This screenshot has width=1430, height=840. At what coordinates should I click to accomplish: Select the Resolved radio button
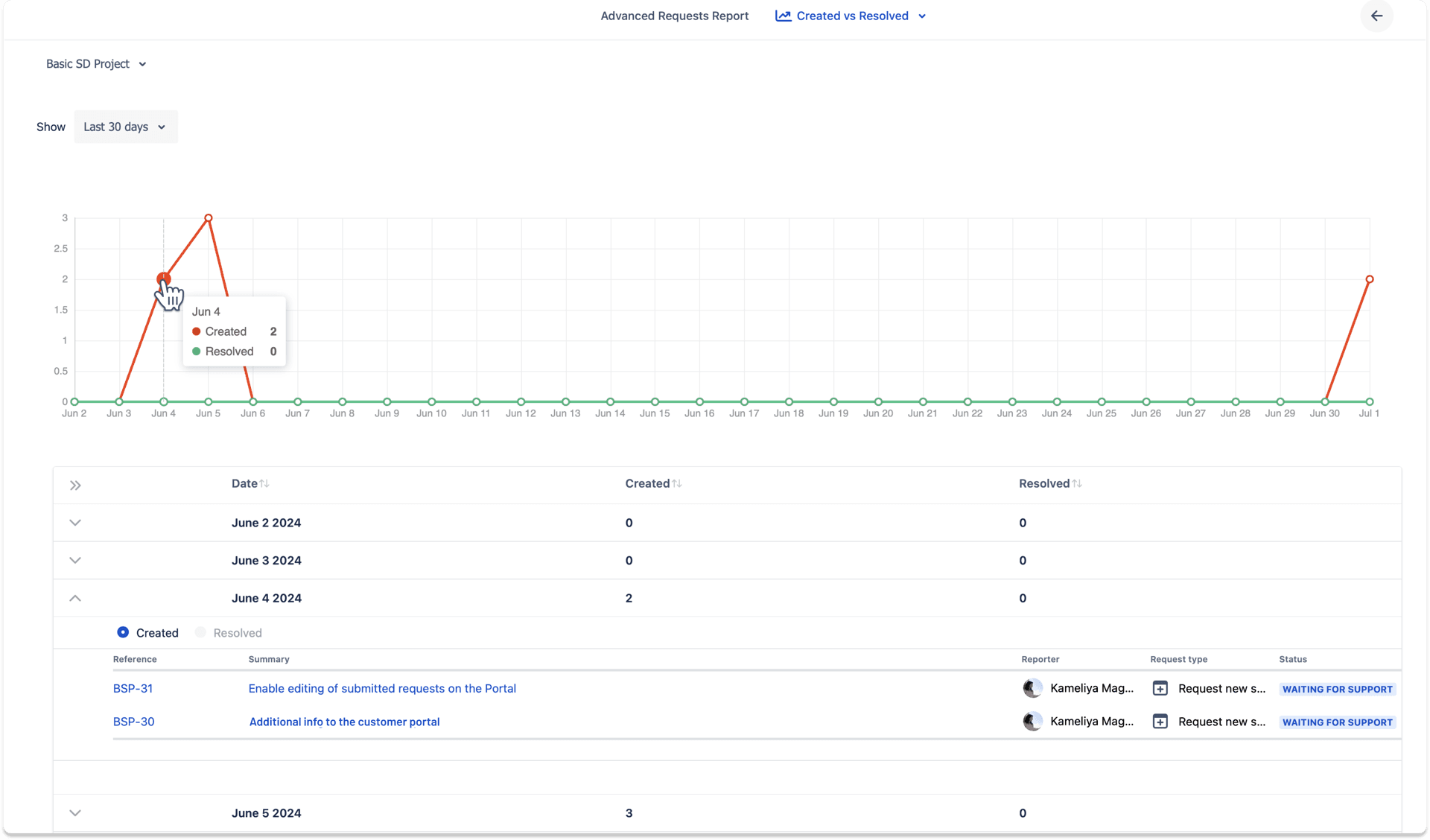click(199, 632)
